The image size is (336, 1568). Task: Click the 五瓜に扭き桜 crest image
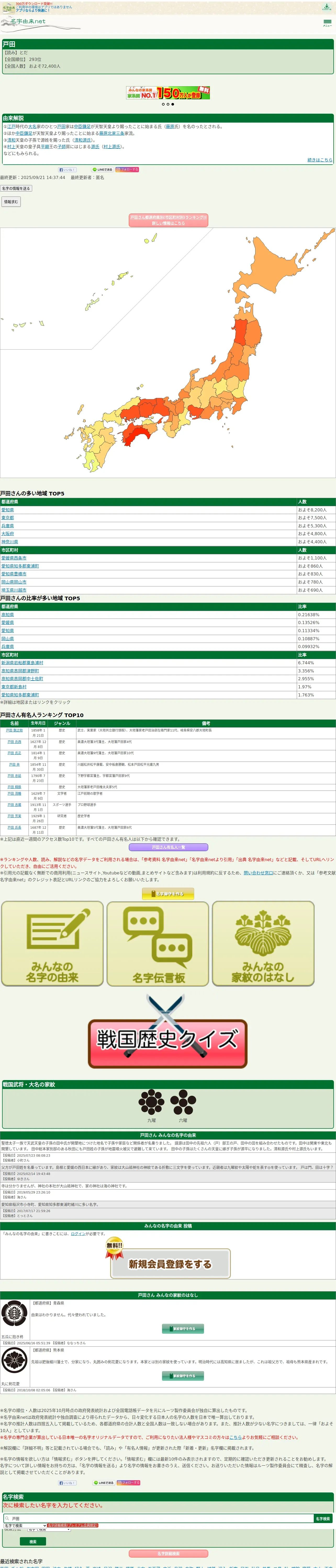point(14,1313)
